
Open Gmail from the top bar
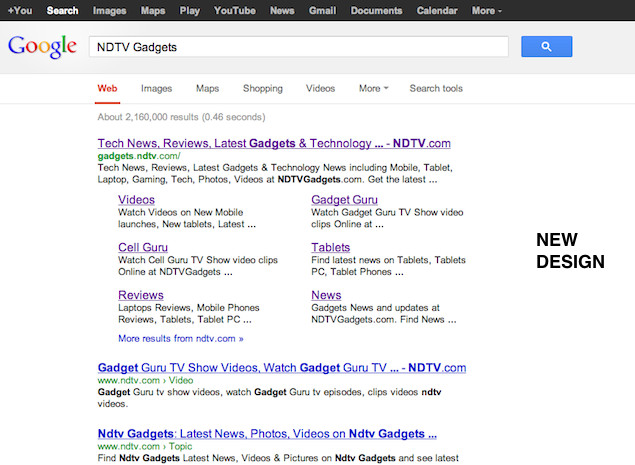[322, 11]
